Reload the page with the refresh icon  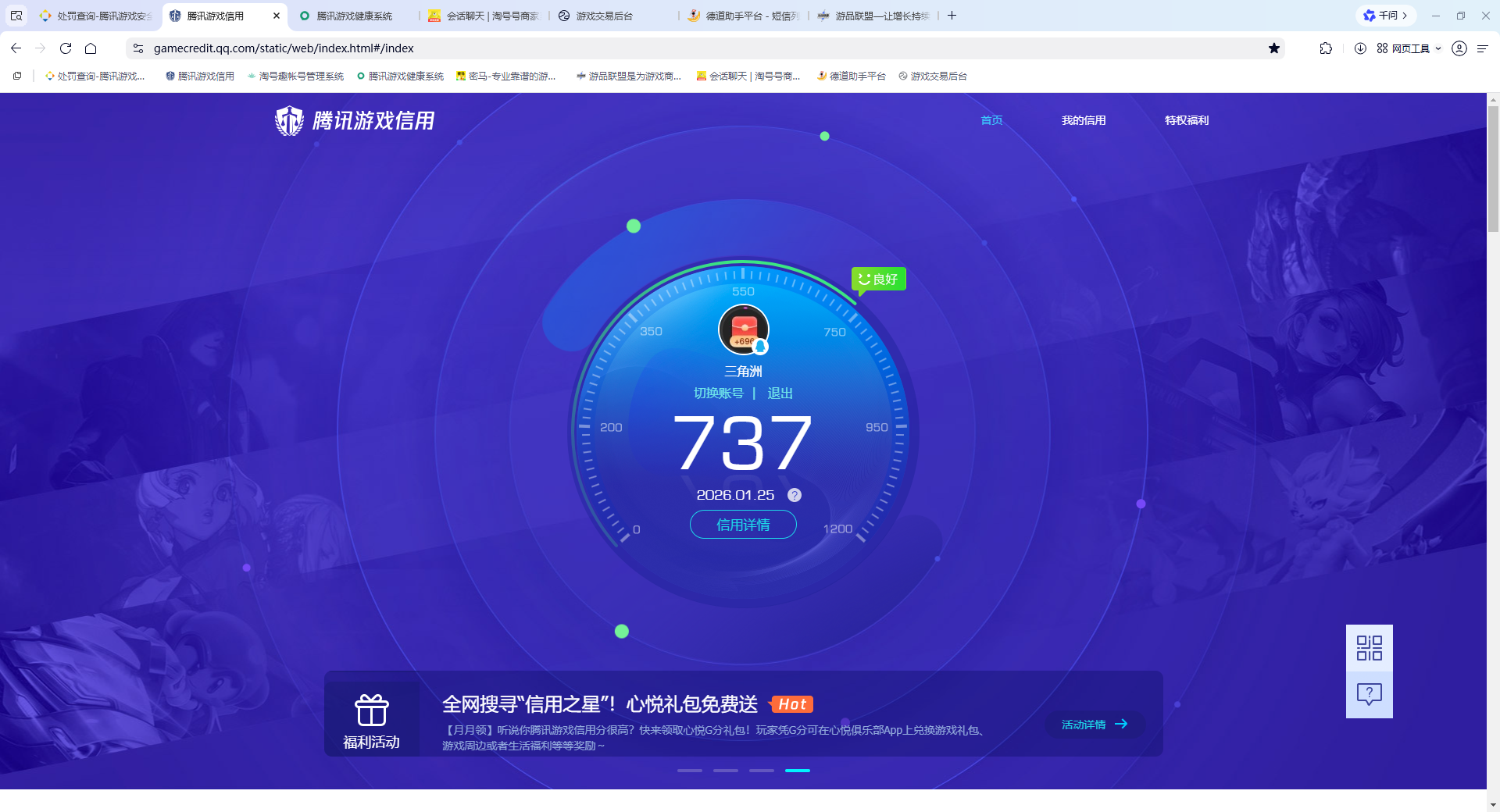click(66, 48)
